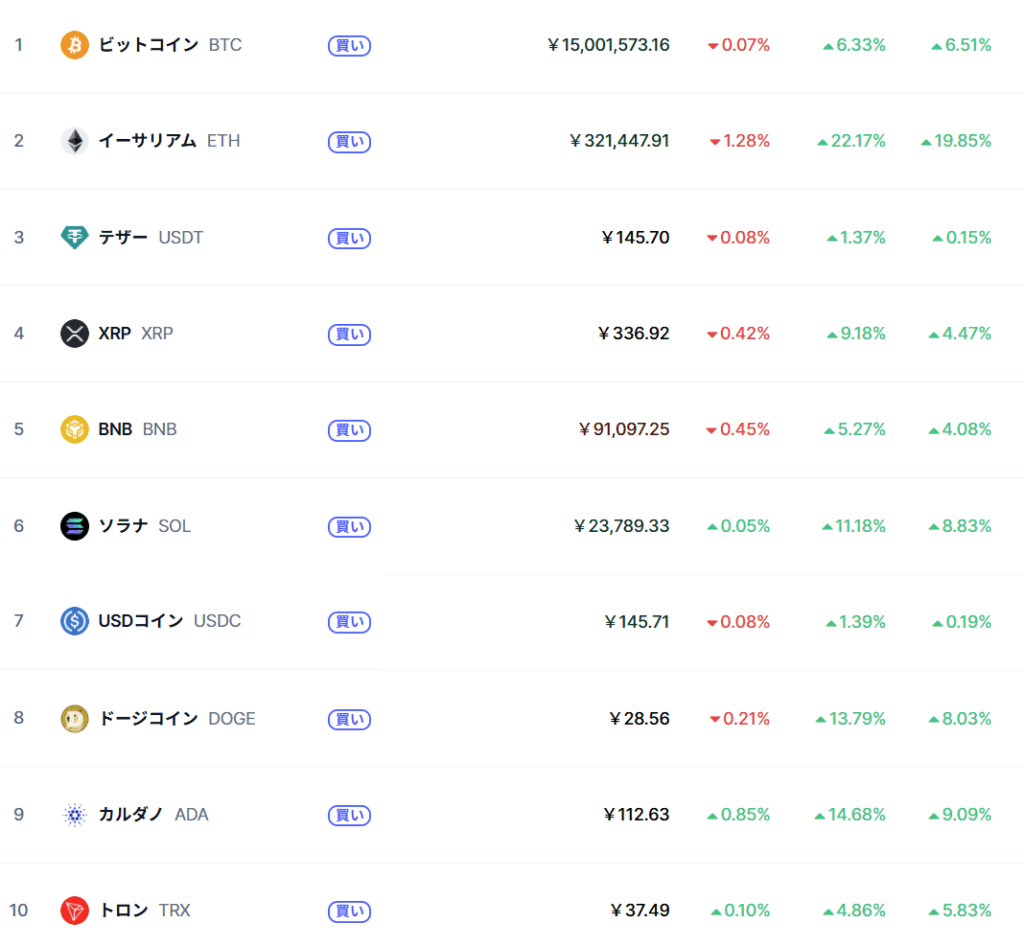Click the Tether USDT logo icon

(x=74, y=237)
